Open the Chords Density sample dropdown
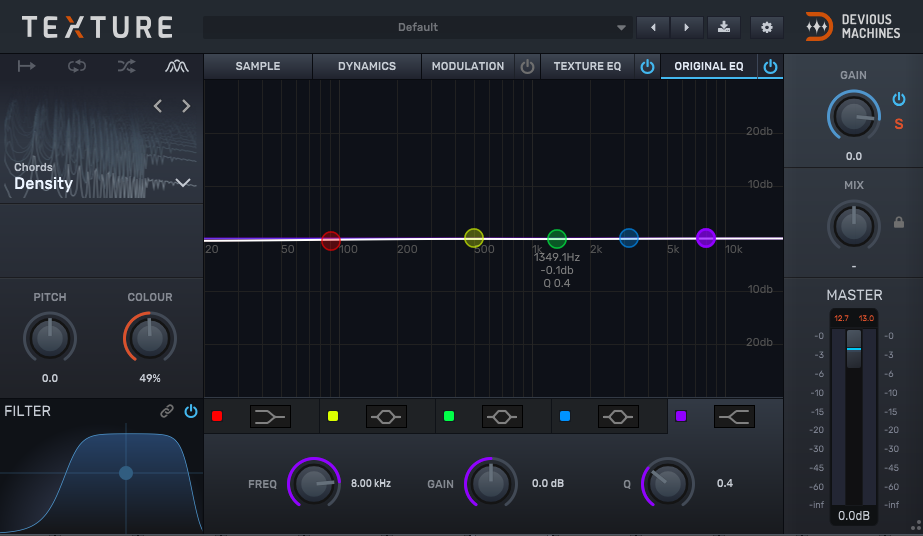The width and height of the screenshot is (923, 536). click(x=183, y=182)
